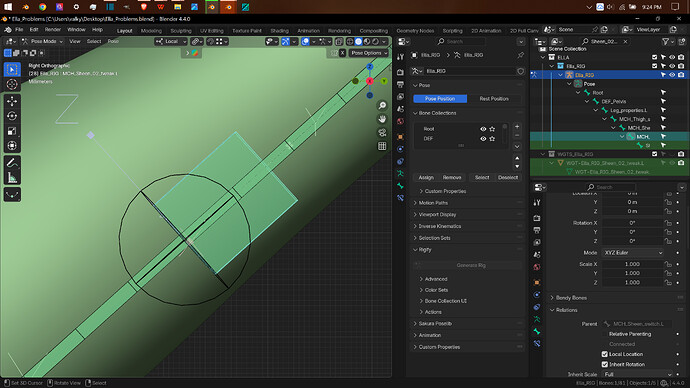Screen dimensions: 690x388
Task: Click the red X axis gizmo
Action: tap(370, 81)
